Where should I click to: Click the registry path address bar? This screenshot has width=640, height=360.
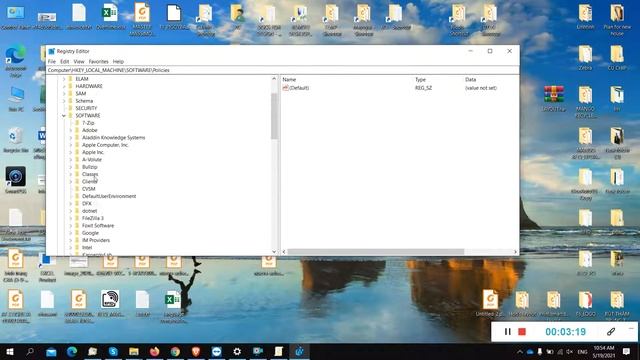[282, 70]
